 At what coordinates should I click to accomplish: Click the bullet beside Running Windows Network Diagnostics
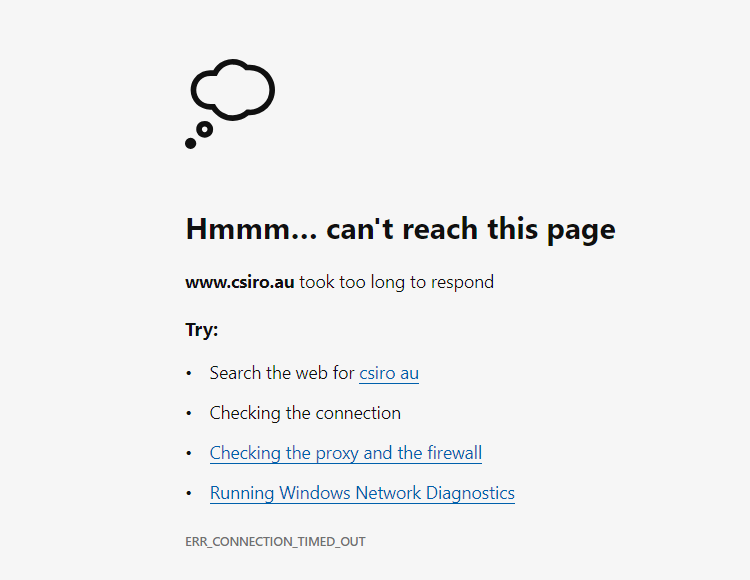(189, 493)
